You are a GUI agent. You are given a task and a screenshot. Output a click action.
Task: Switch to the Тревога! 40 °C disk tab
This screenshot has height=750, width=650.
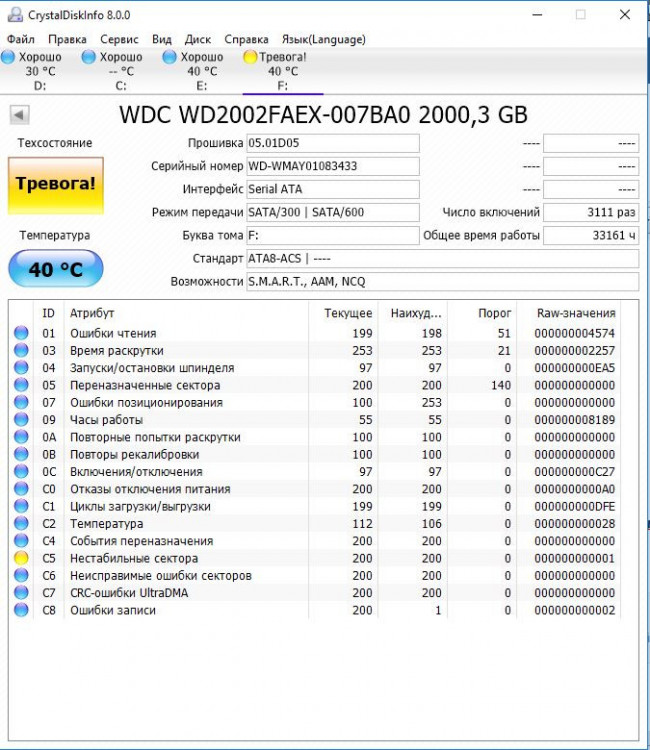click(x=282, y=71)
